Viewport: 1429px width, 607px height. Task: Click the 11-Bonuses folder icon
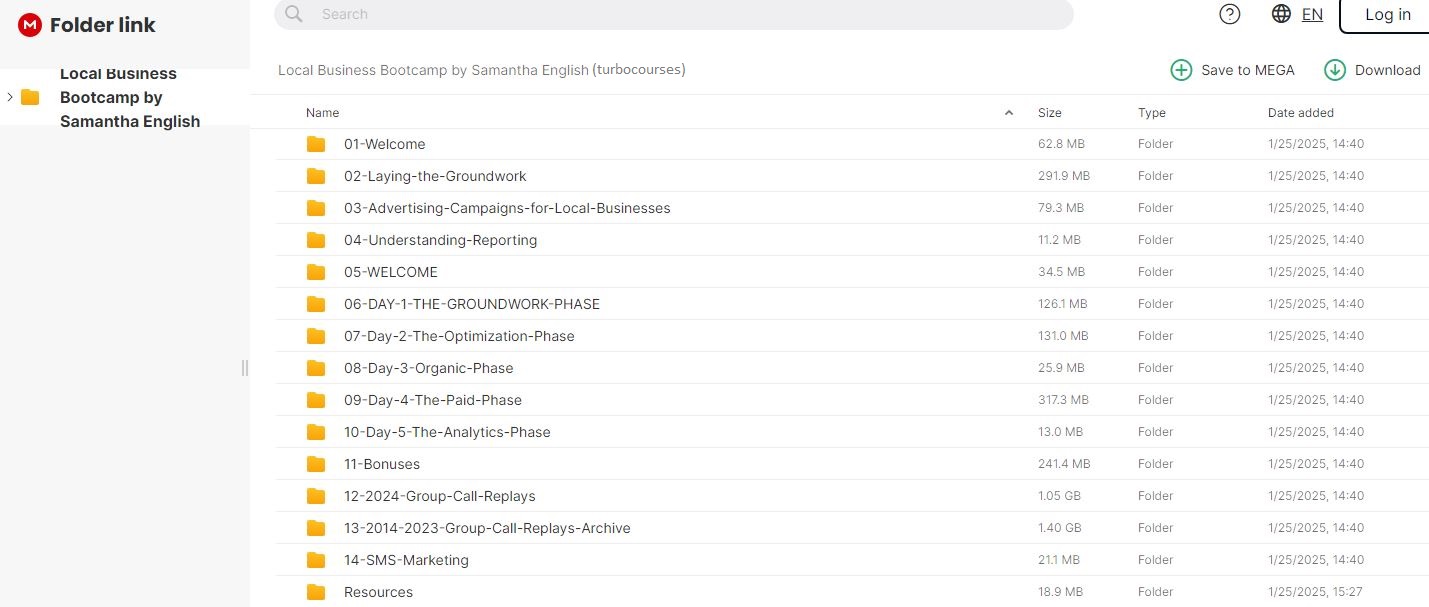tap(316, 464)
